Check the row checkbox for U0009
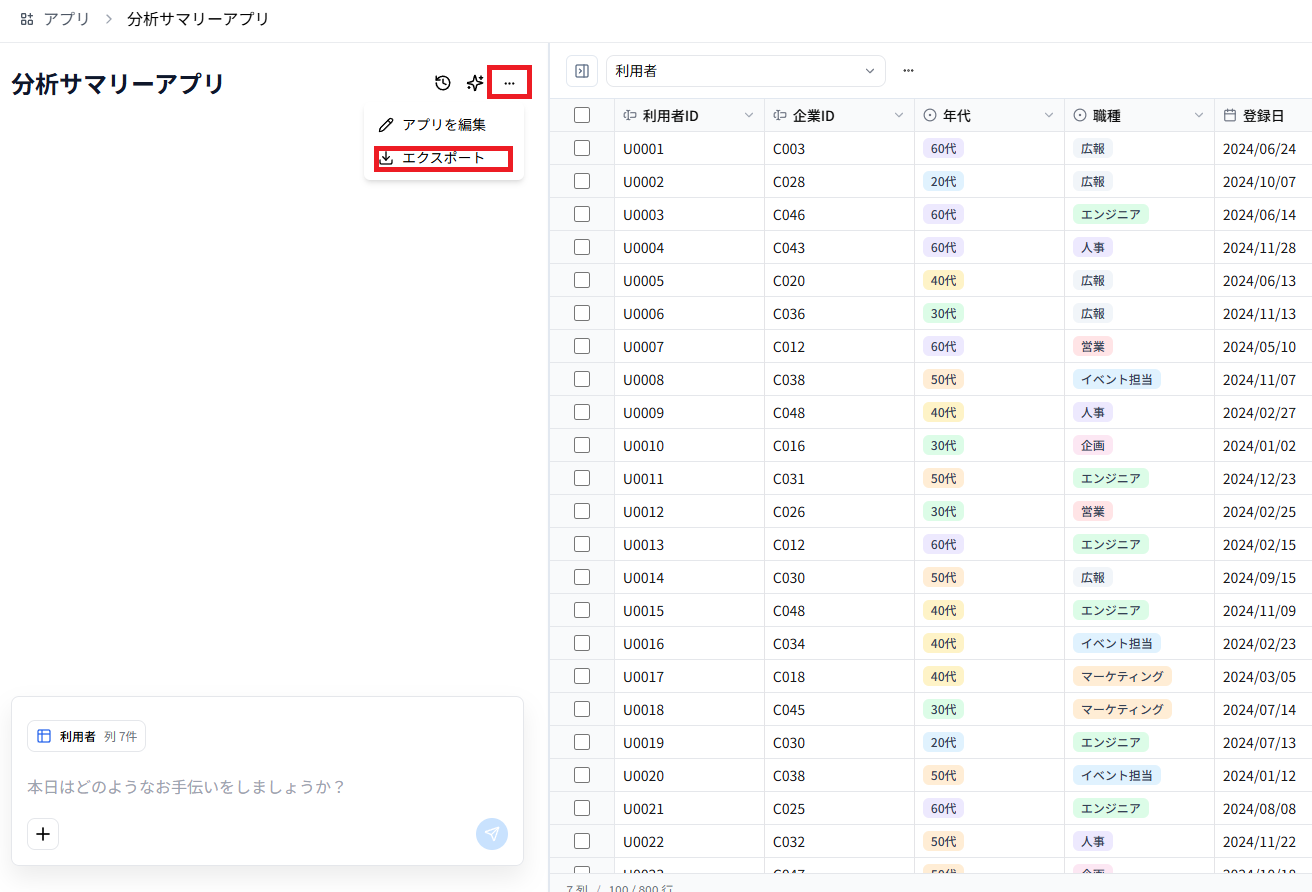This screenshot has width=1312, height=892. click(x=582, y=412)
